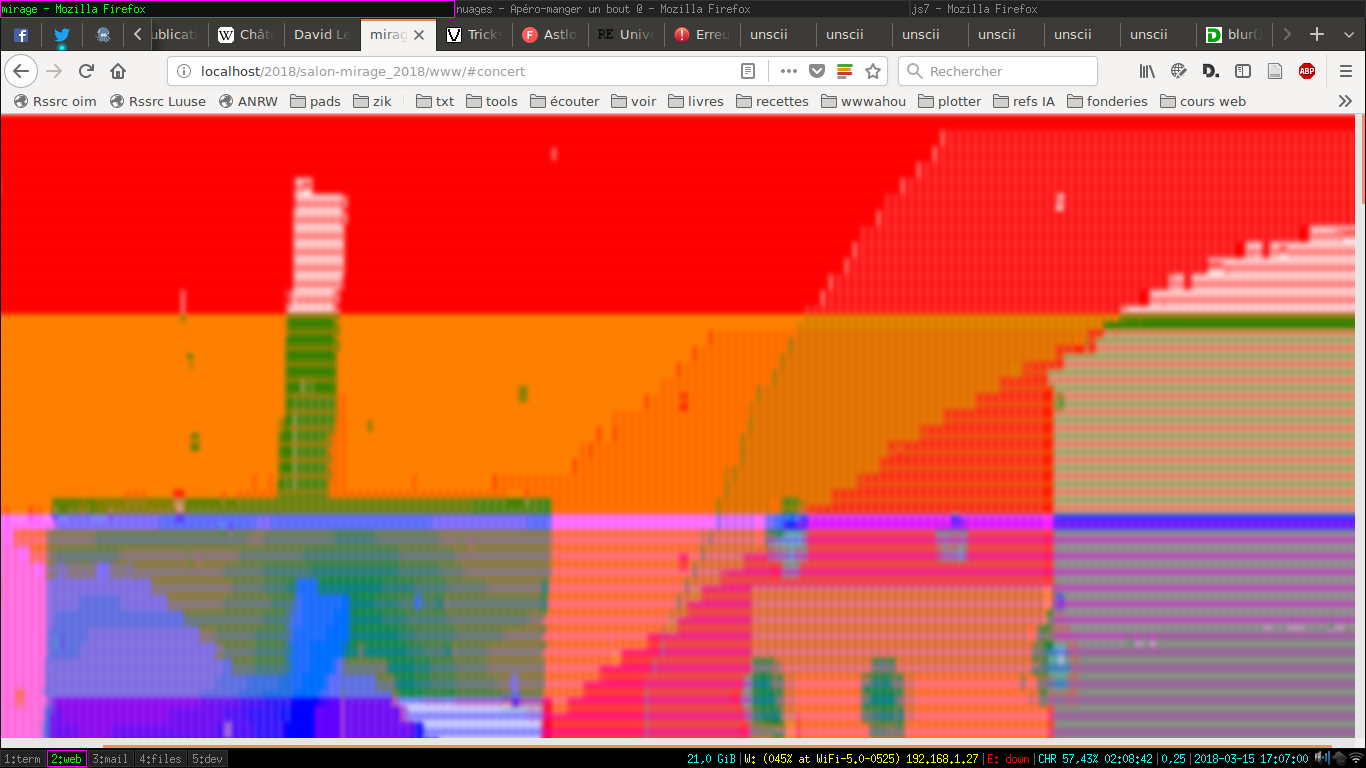
Task: Open Adblock Plus extension icon
Action: (x=1306, y=71)
